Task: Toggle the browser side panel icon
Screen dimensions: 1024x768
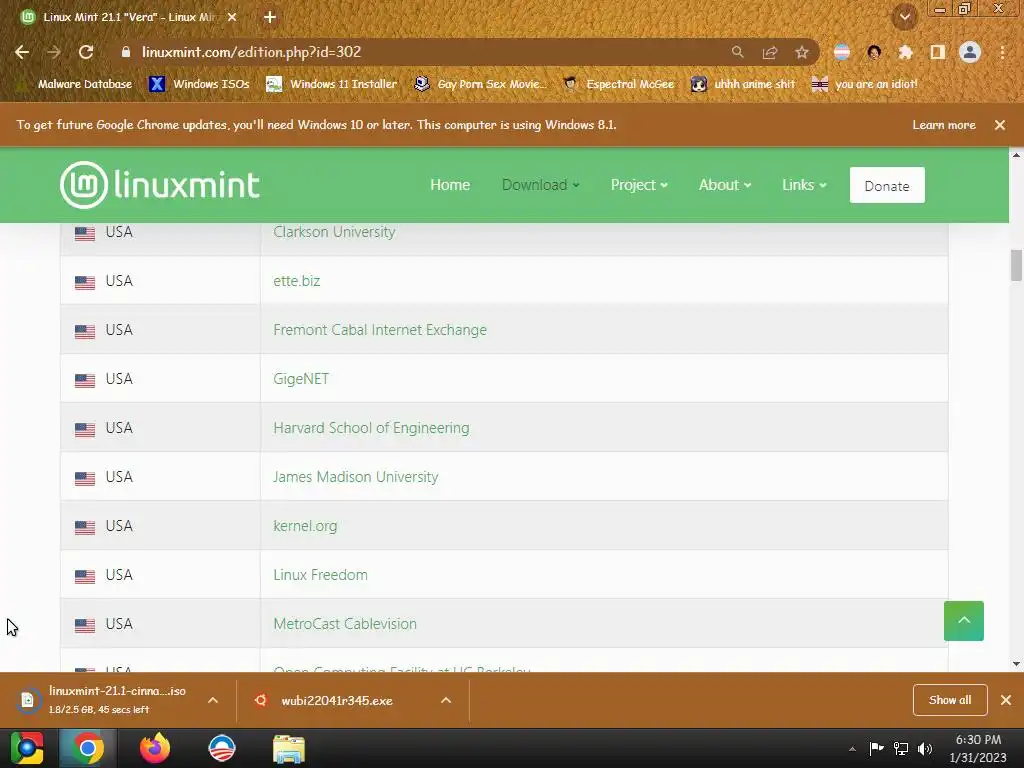Action: pyautogui.click(x=938, y=52)
